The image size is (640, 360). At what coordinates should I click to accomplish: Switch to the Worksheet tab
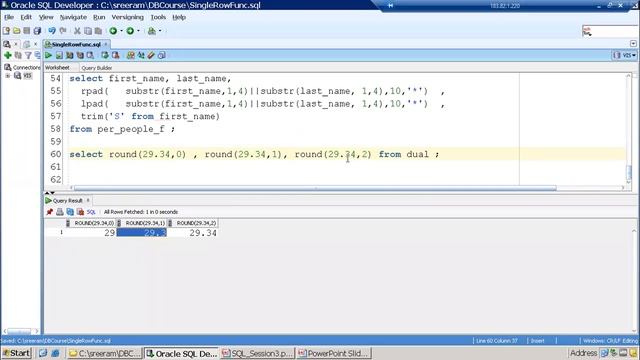[57, 68]
